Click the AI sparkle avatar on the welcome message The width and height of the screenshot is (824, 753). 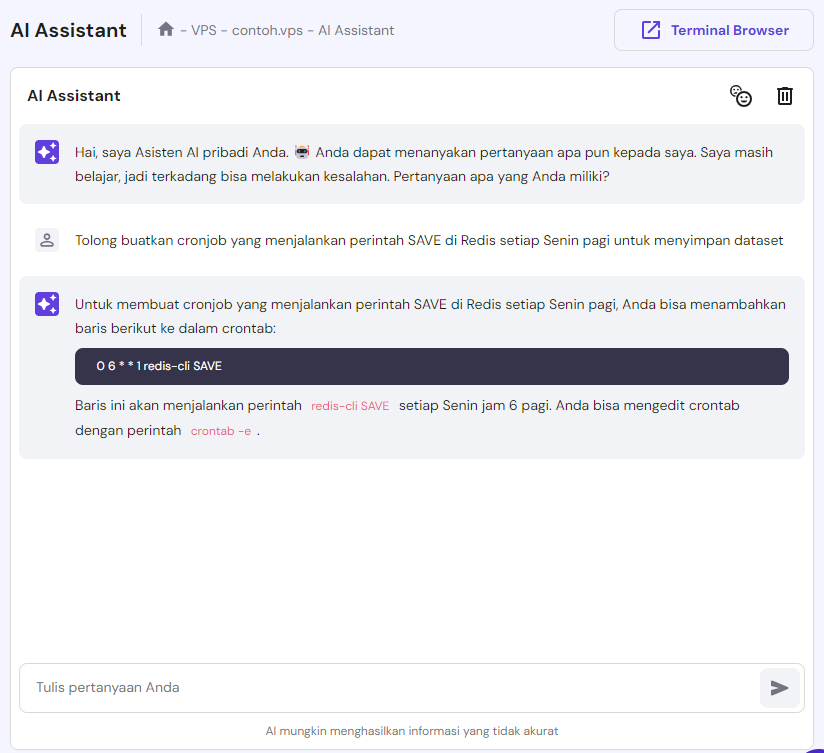[46, 152]
